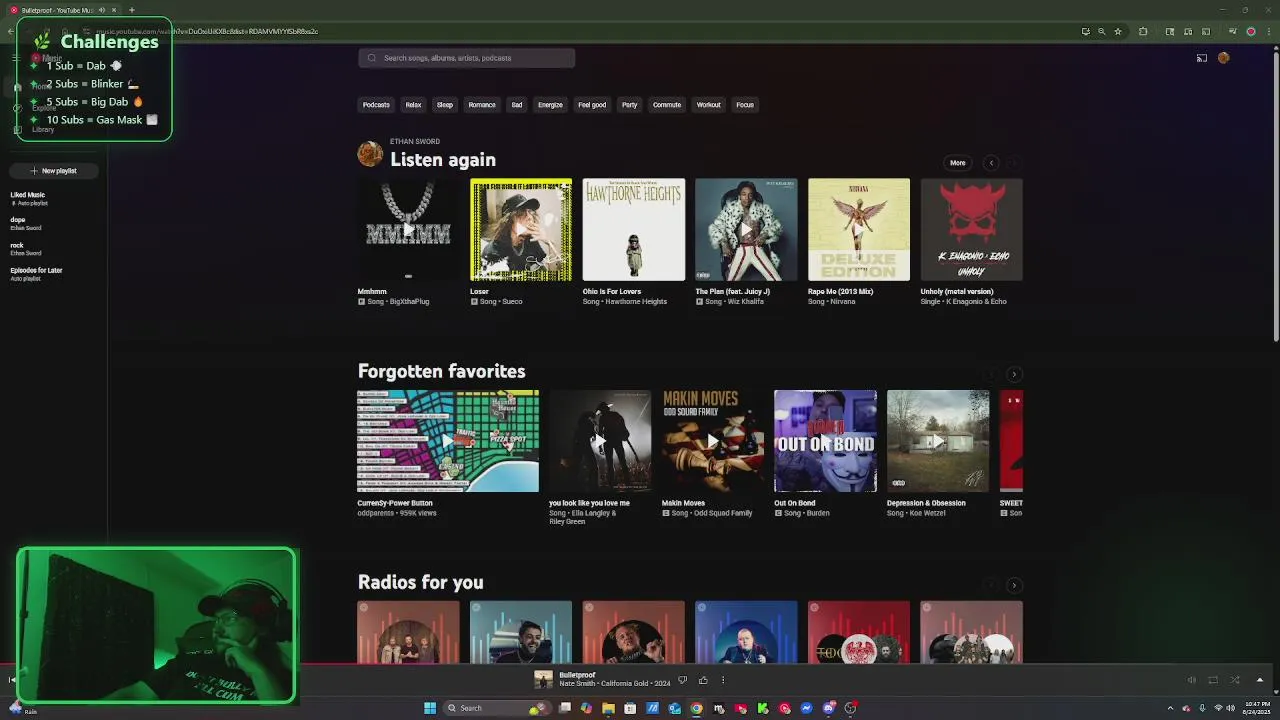The height and width of the screenshot is (720, 1280).
Task: Play you look like you love me
Action: (600, 441)
